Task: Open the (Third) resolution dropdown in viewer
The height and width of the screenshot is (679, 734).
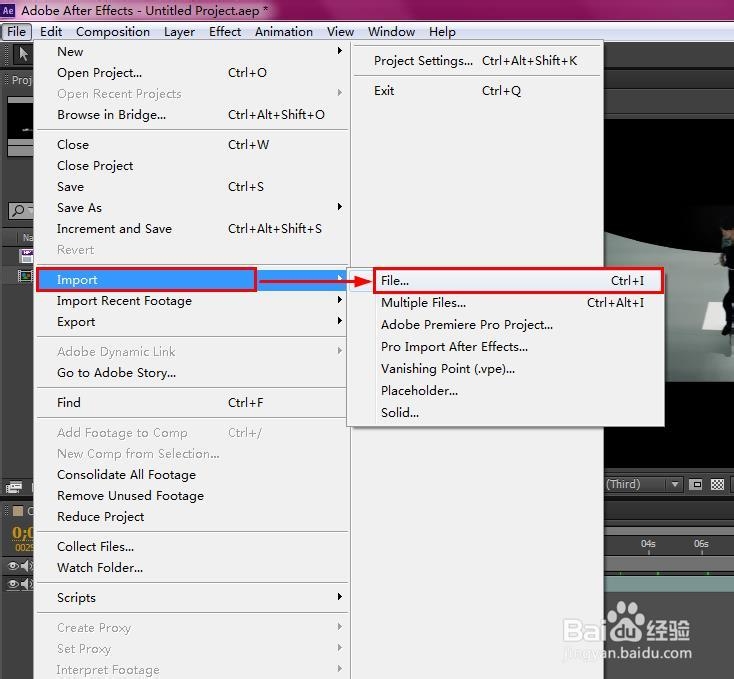Action: tap(643, 484)
